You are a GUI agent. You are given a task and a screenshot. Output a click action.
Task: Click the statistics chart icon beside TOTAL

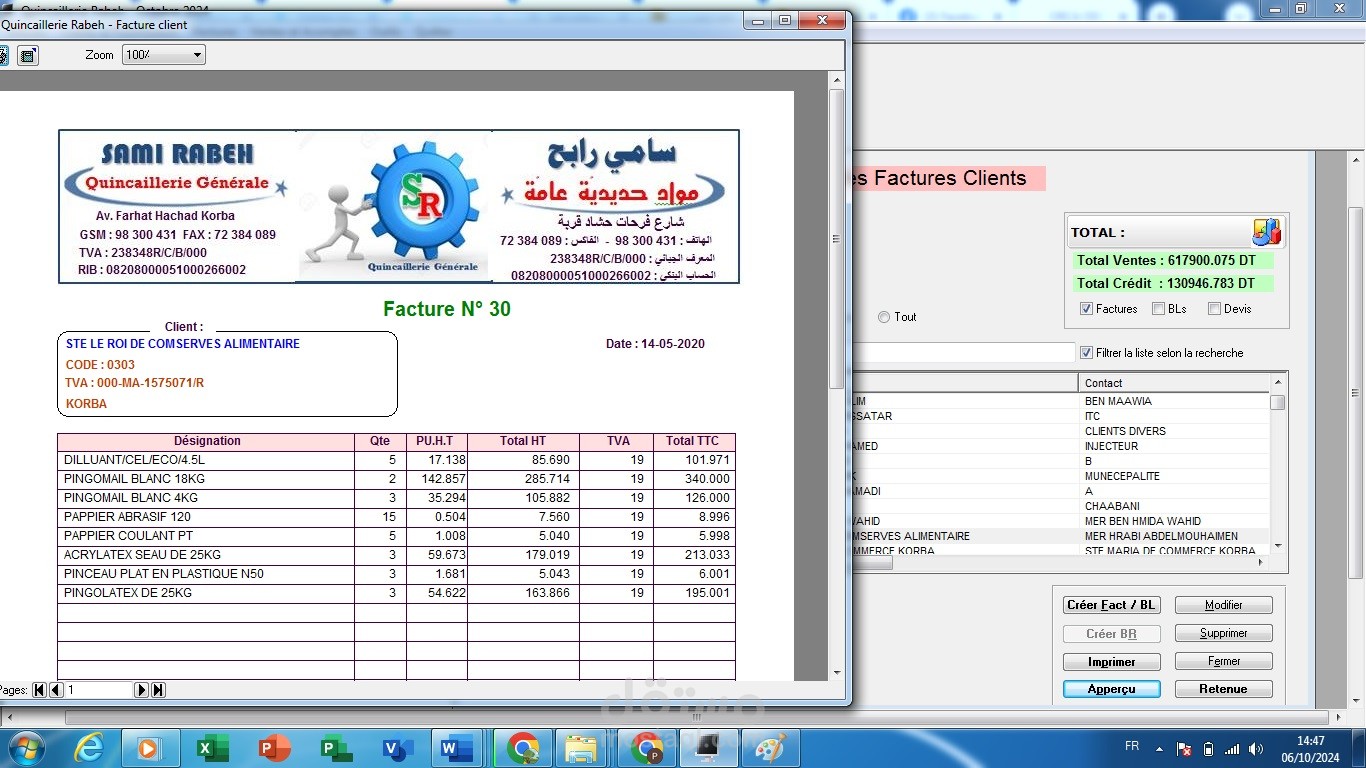[1267, 232]
